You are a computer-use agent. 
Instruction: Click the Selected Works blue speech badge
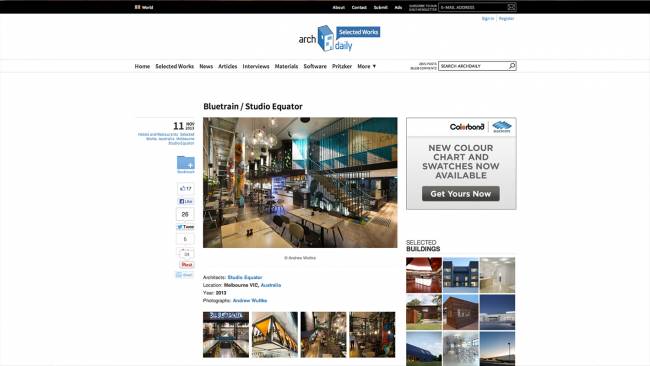[x=358, y=32]
